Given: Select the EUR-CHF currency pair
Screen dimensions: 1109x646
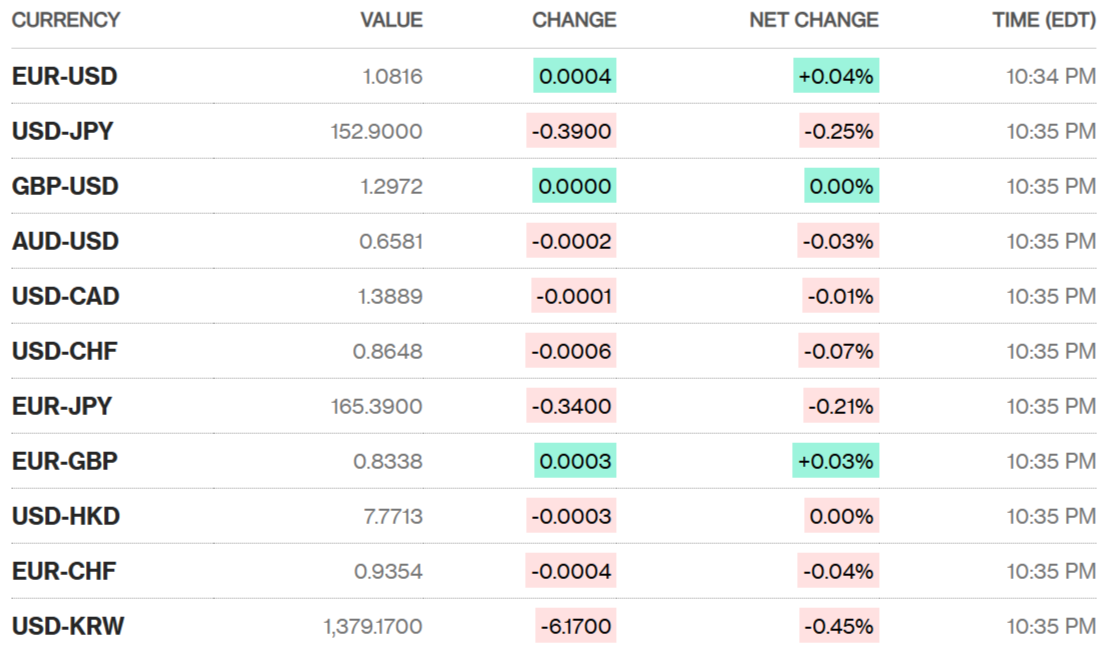Looking at the screenshot, I should tap(64, 571).
